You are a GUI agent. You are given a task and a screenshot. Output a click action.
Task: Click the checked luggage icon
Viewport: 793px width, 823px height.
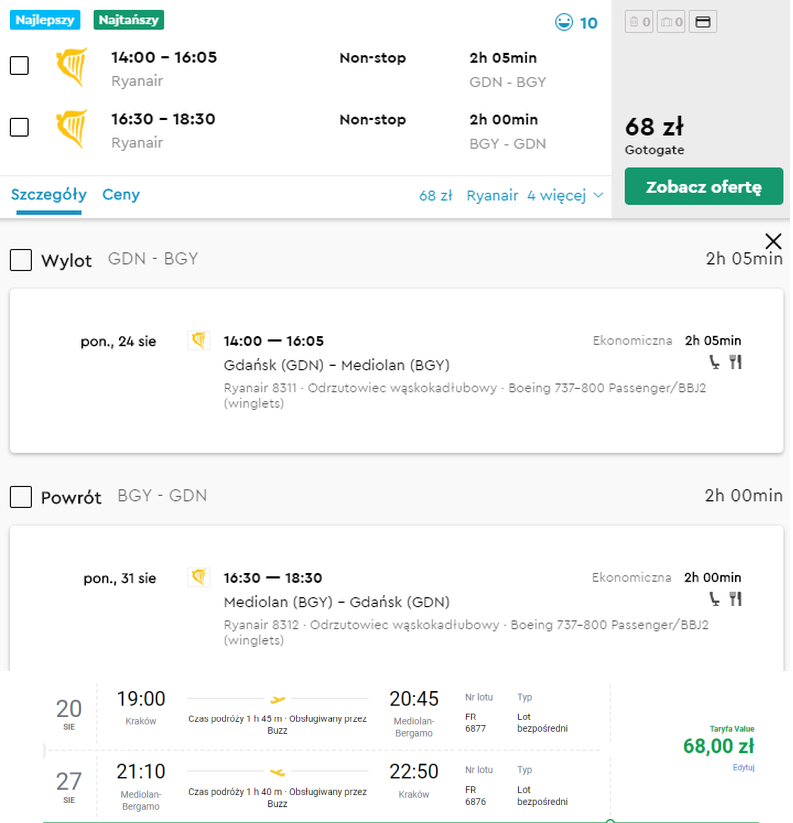[671, 21]
